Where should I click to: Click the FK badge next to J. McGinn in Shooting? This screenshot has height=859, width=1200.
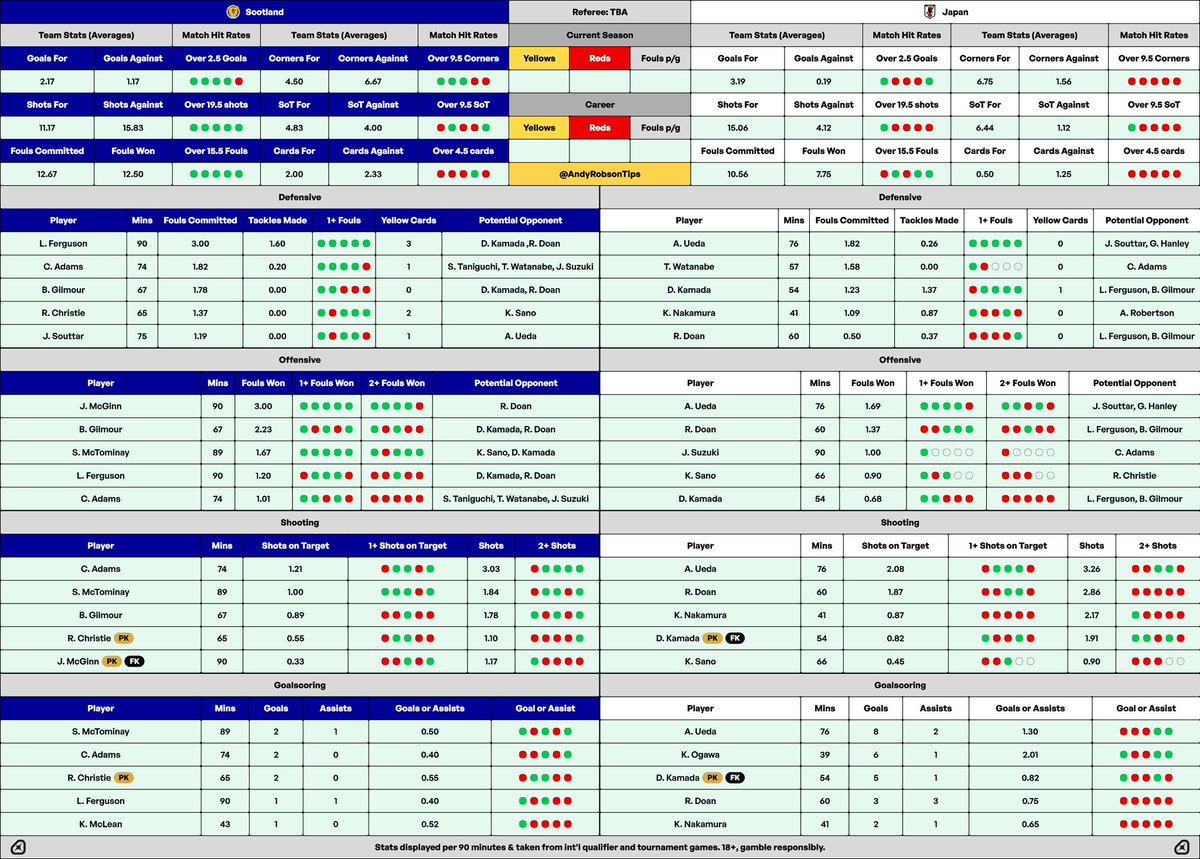[134, 662]
